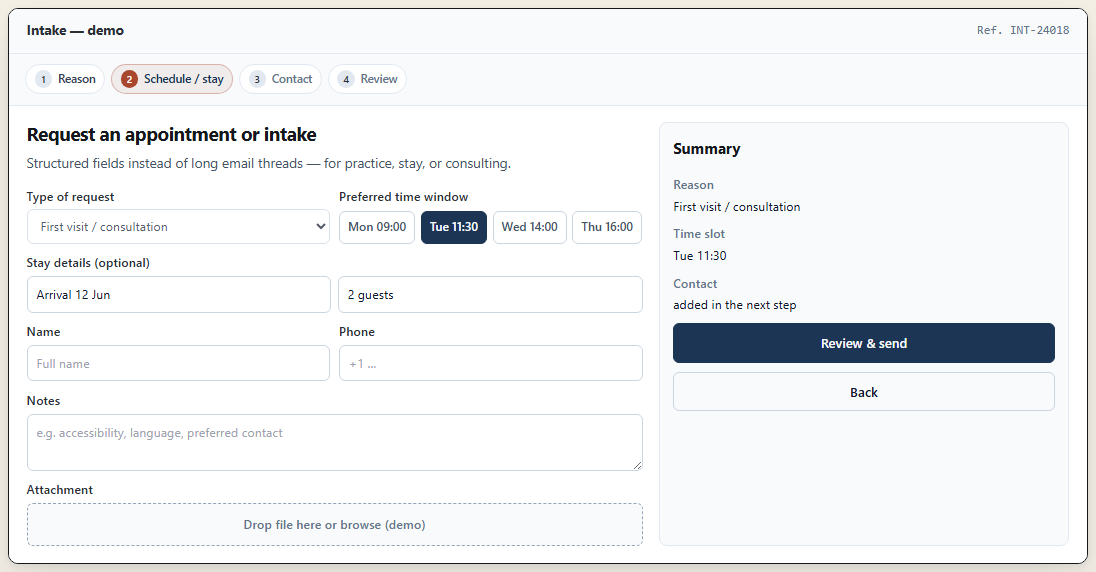Select the Schedule / stay step
The height and width of the screenshot is (572, 1096).
coord(172,79)
